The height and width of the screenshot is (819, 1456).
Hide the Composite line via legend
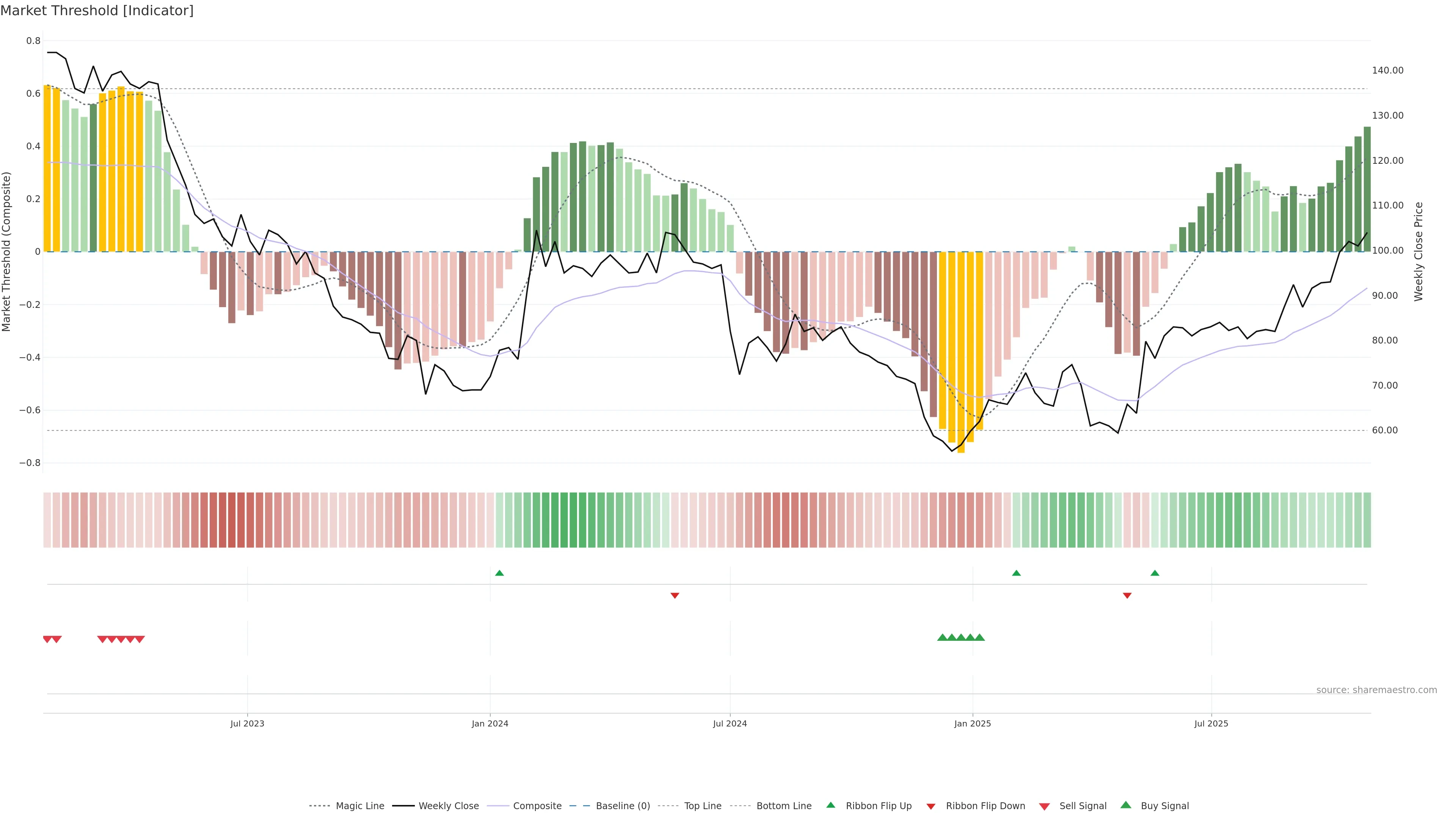(537, 806)
